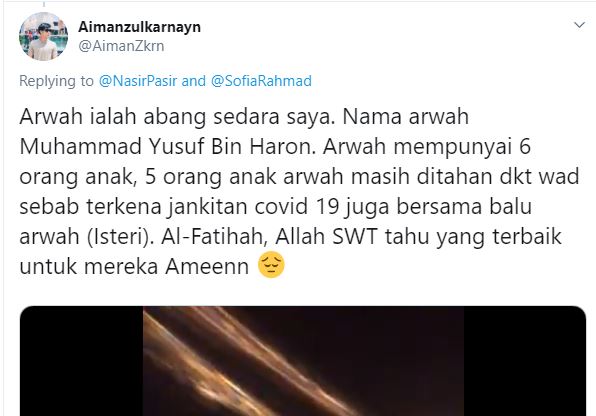Image resolution: width=596 pixels, height=416 pixels.
Task: Open the @AimanZkrn handle link
Action: tap(121, 46)
